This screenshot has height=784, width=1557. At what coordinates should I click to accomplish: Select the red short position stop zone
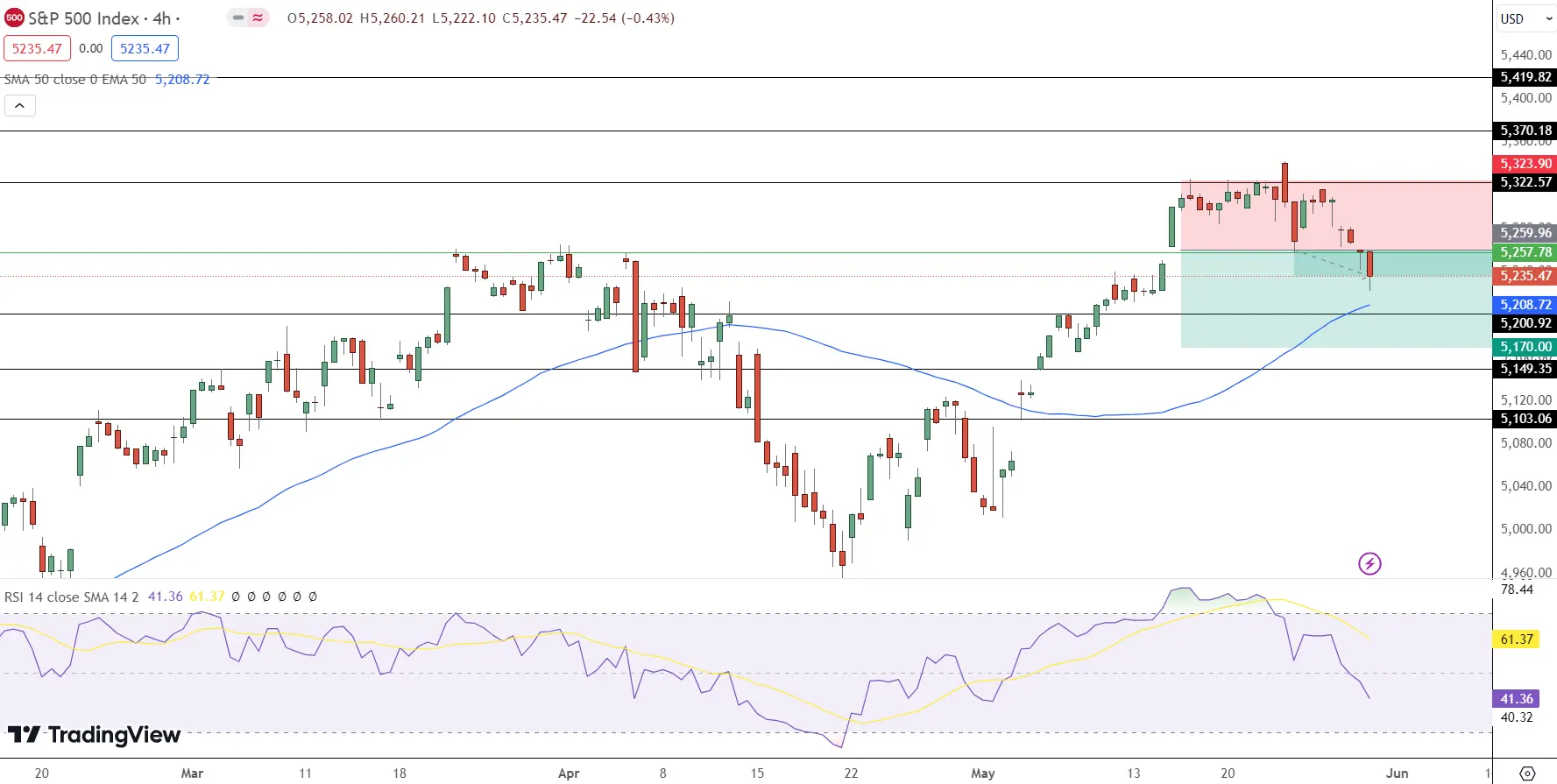[1336, 215]
